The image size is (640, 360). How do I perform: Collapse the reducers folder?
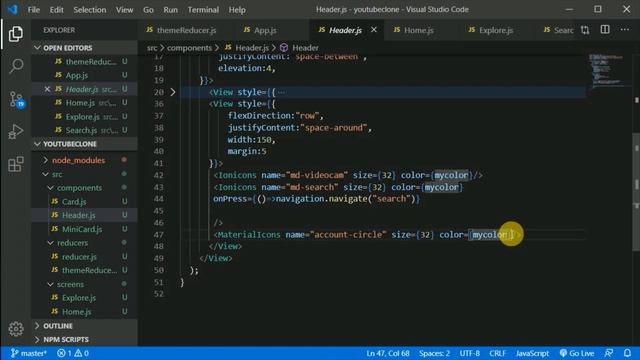tap(84, 242)
